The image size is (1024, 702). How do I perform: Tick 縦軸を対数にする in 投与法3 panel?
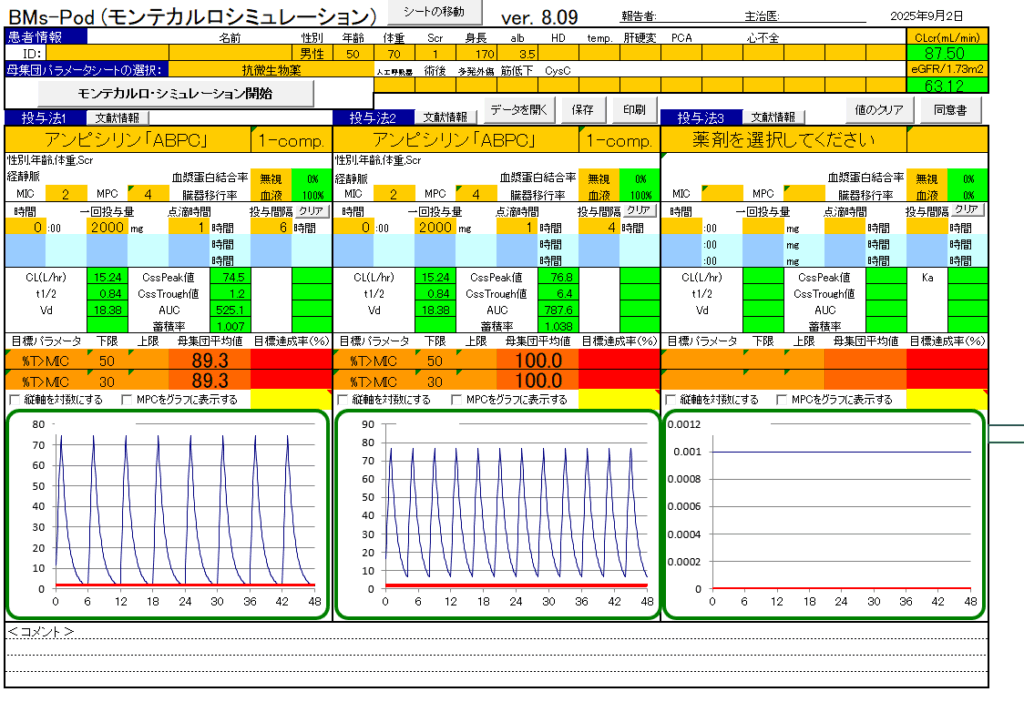(671, 399)
